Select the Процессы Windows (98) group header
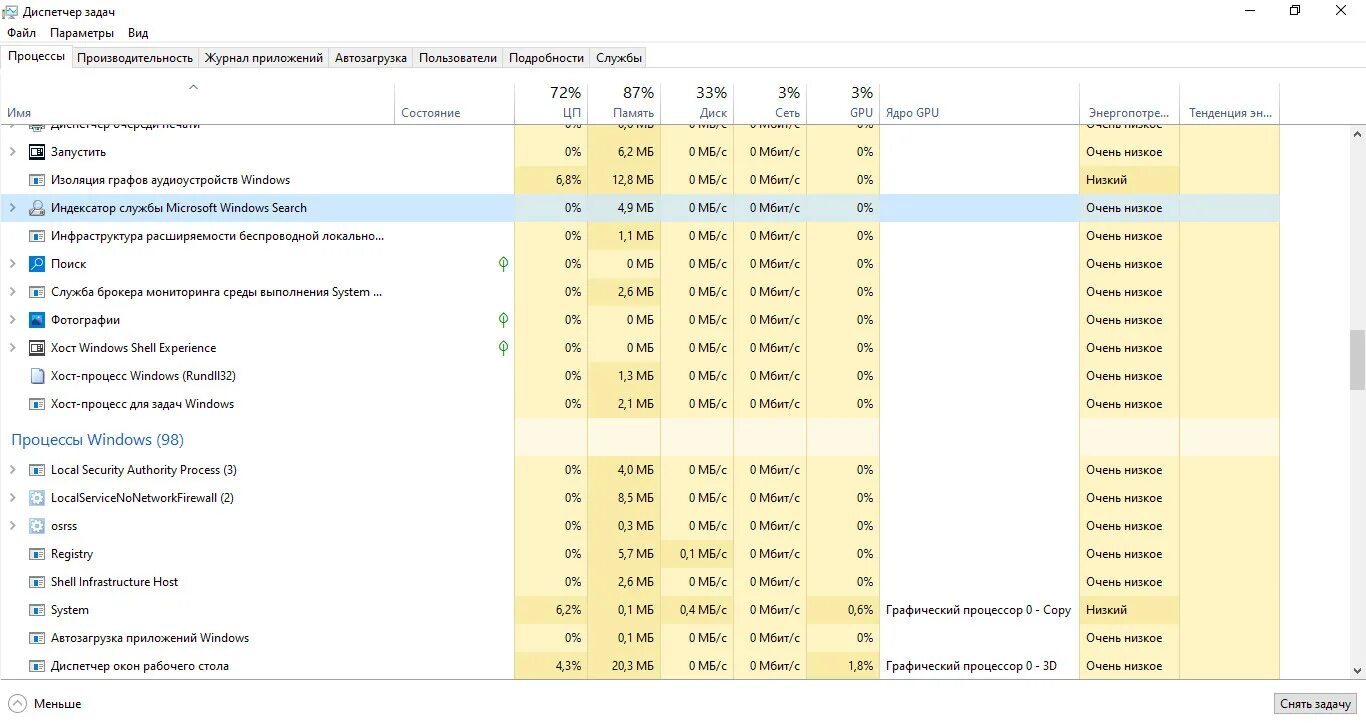Screen dimensions: 1366x728 (x=97, y=440)
